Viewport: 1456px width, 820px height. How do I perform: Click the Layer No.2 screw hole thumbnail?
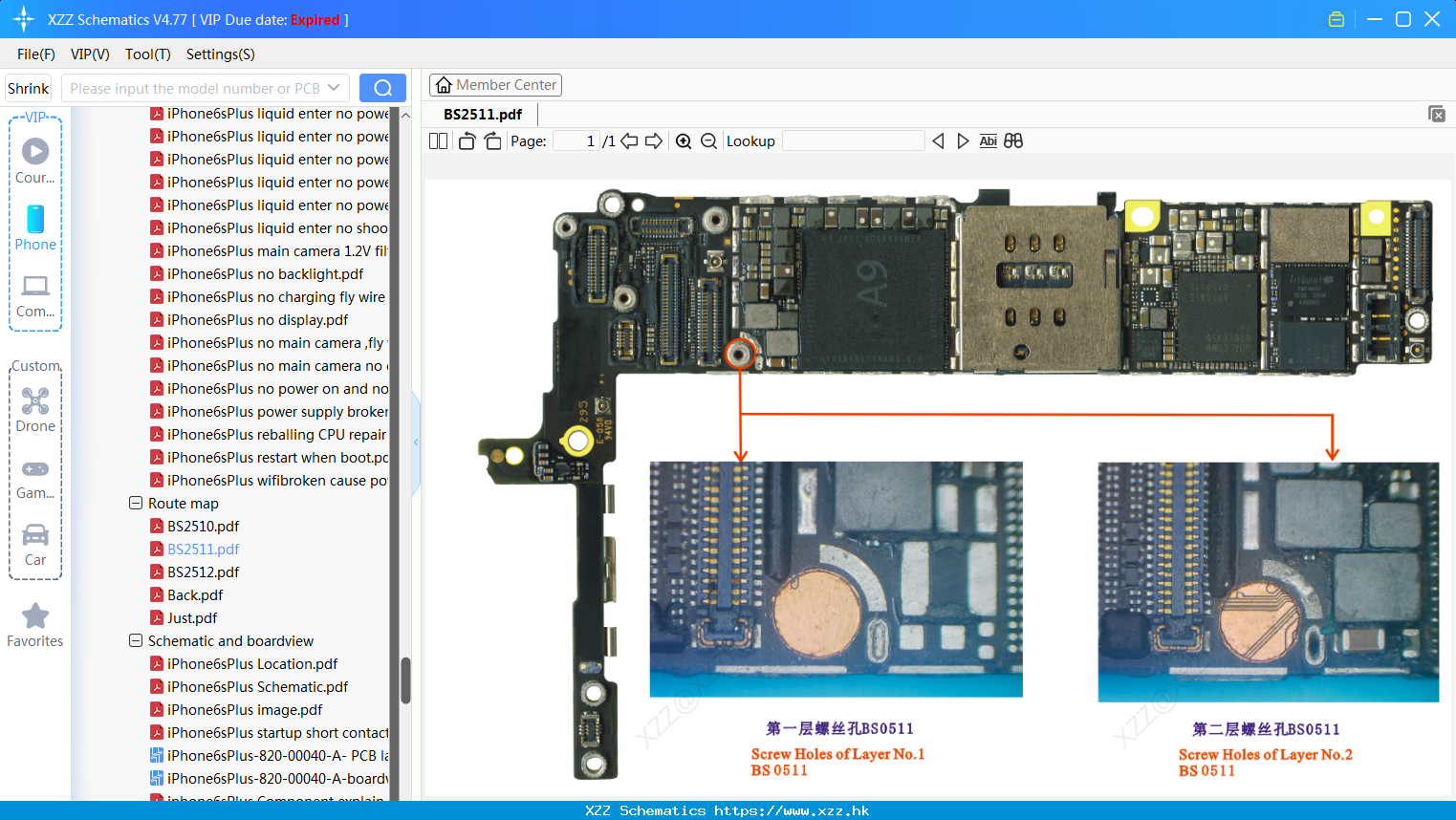pyautogui.click(x=1268, y=582)
